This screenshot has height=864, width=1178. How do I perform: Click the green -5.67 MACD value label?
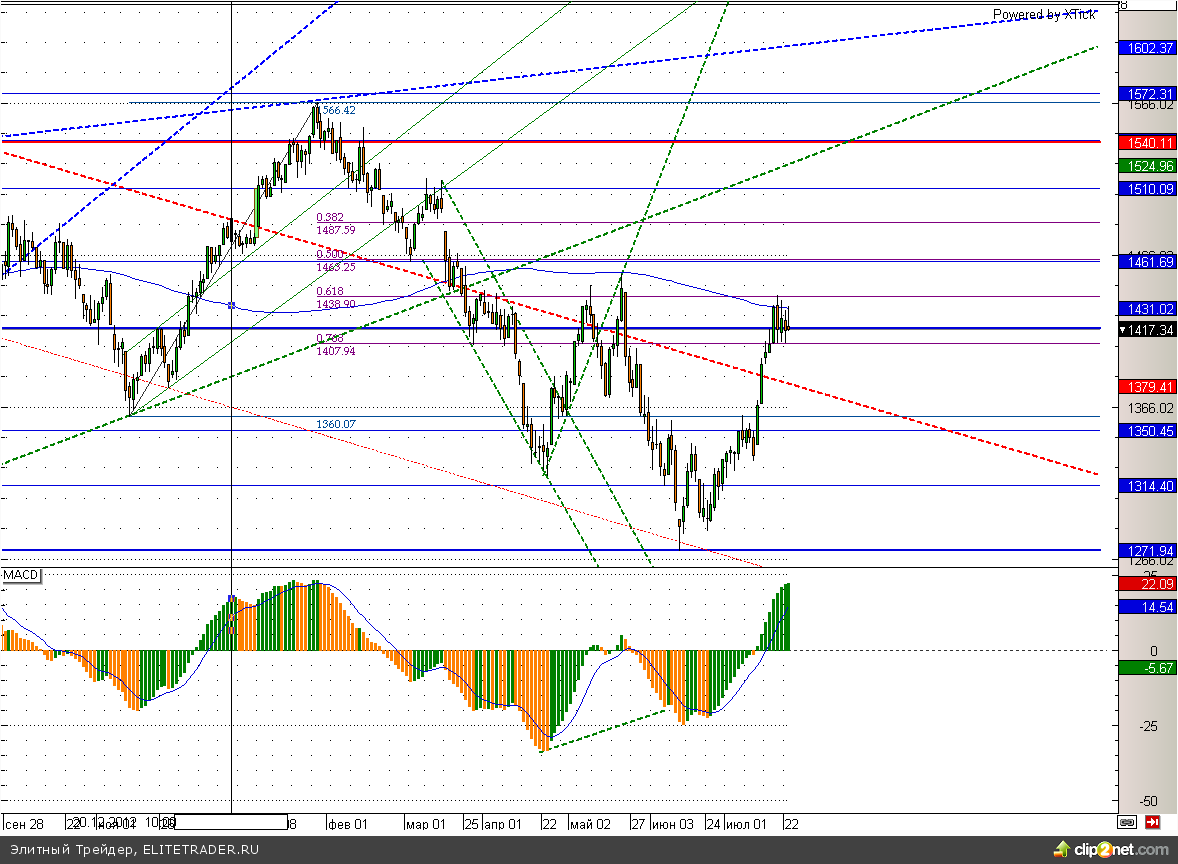tap(1149, 669)
